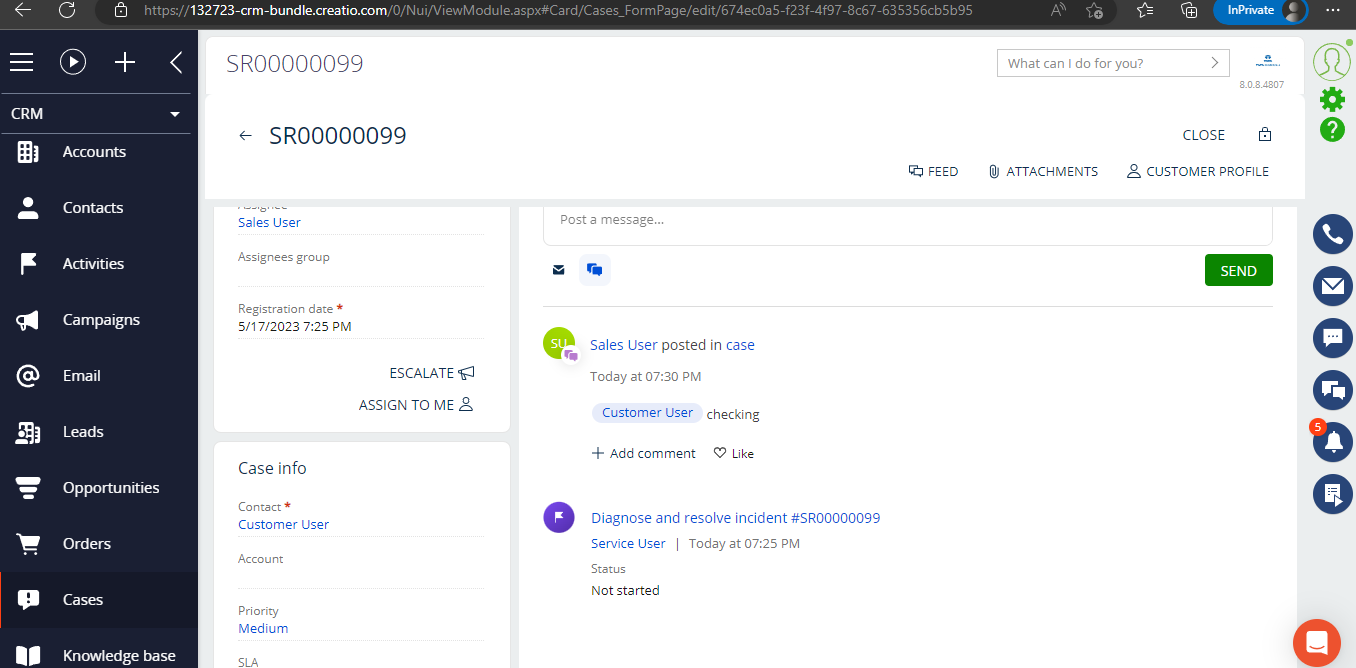Open the Assignee Sales User link
The width and height of the screenshot is (1356, 668).
coord(269,223)
